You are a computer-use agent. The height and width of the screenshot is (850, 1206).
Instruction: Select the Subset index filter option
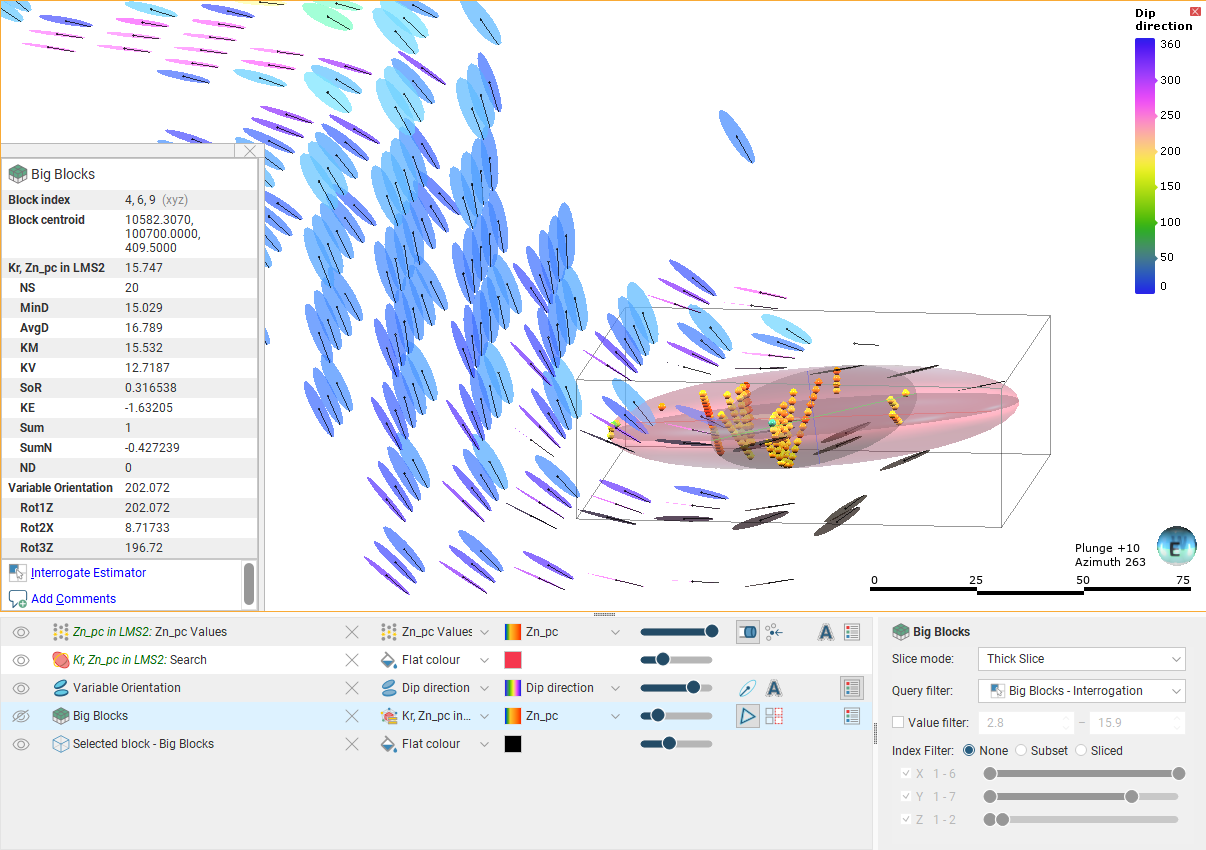1021,750
